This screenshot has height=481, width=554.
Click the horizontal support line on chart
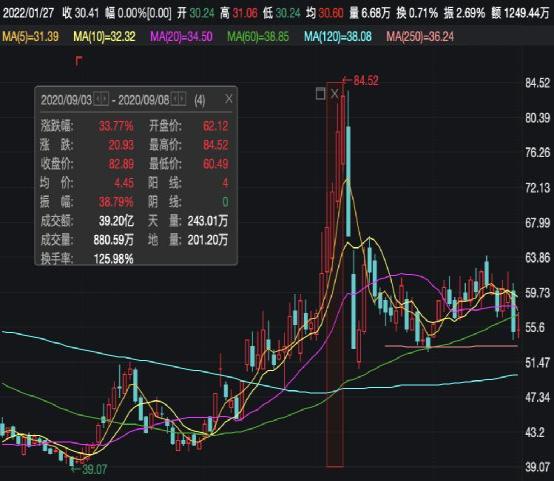[x=451, y=346]
